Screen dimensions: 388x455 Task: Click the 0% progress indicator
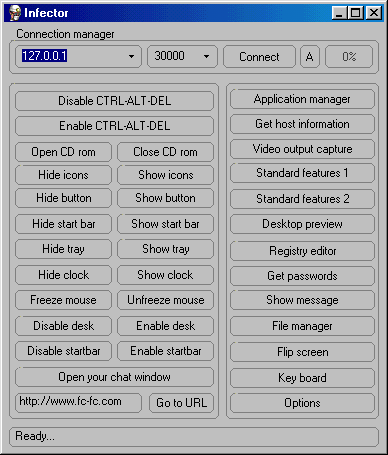coord(349,57)
